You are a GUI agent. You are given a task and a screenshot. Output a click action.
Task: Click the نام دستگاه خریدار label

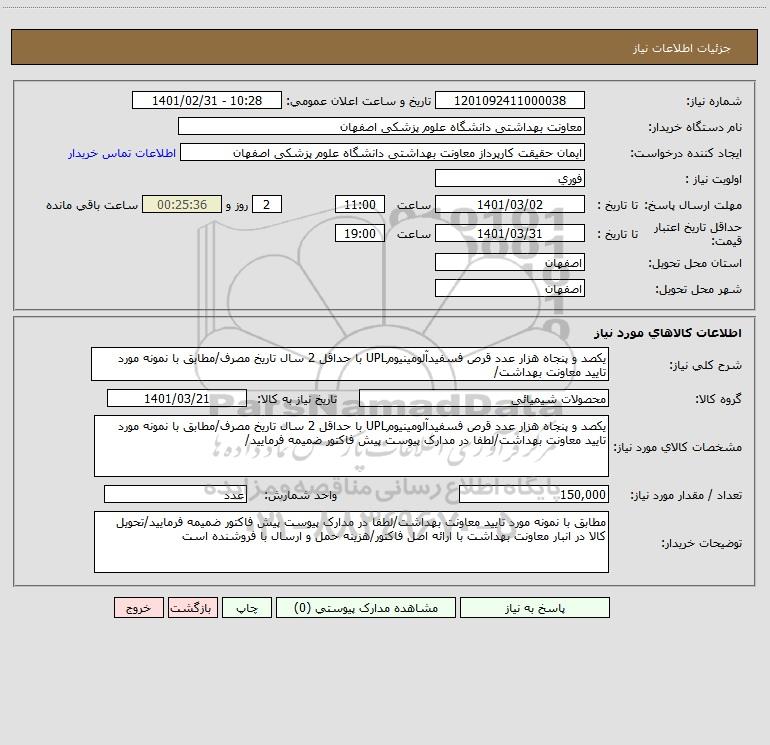695,127
